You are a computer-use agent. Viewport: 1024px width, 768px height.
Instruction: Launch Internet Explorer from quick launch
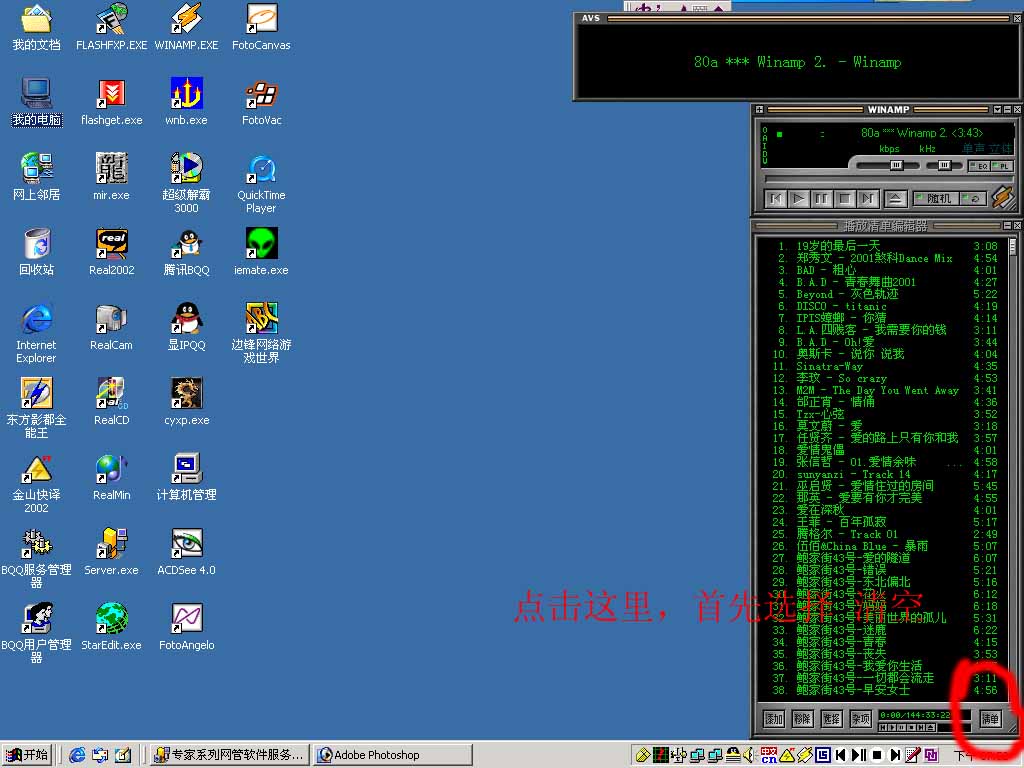click(x=77, y=755)
